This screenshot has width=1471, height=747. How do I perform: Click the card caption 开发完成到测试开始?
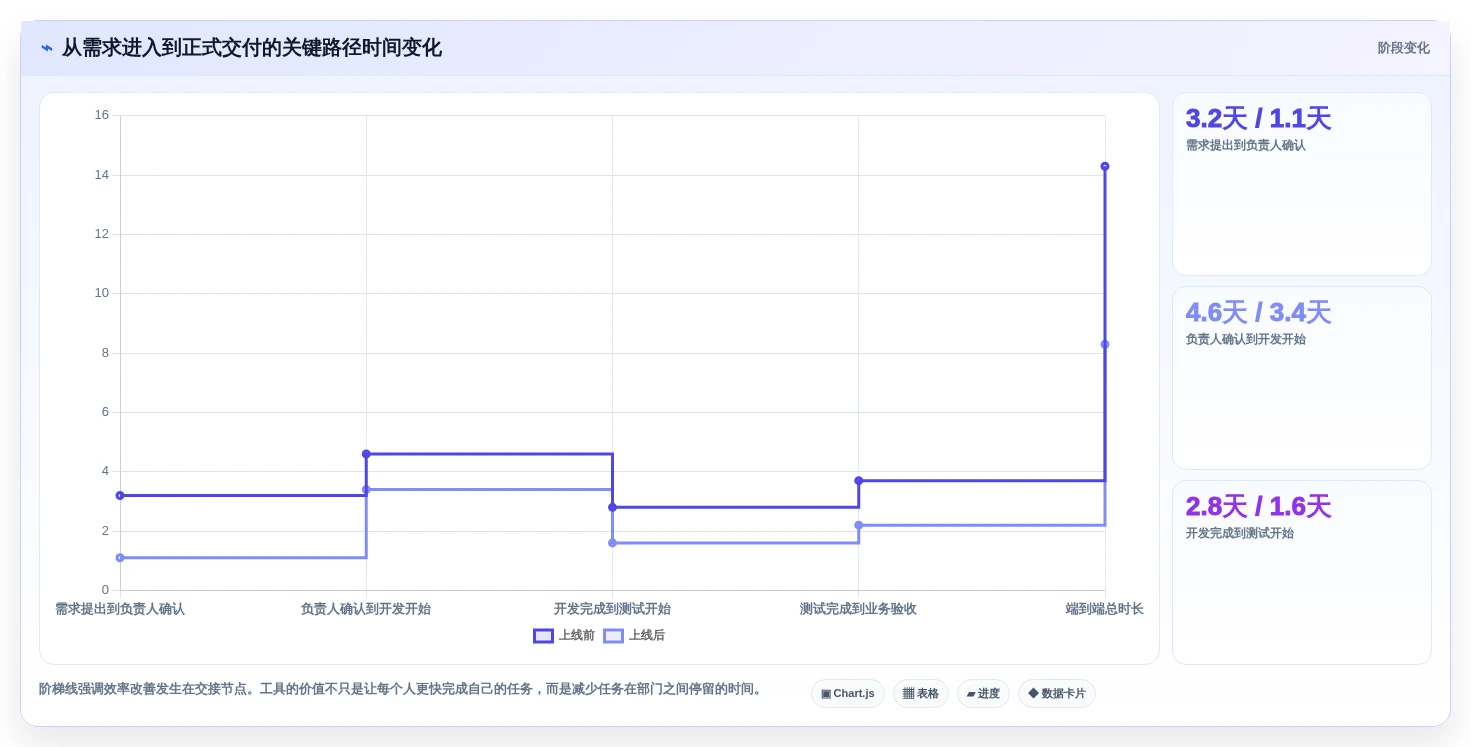point(1239,533)
